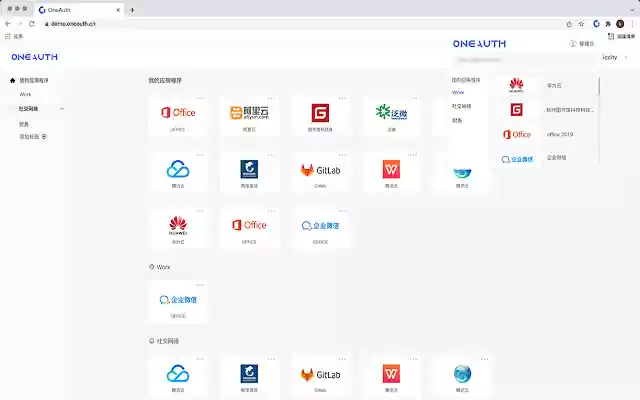Select 我的应用程序 category in the extension popup
Image resolution: width=640 pixels, height=400 pixels.
[466, 80]
